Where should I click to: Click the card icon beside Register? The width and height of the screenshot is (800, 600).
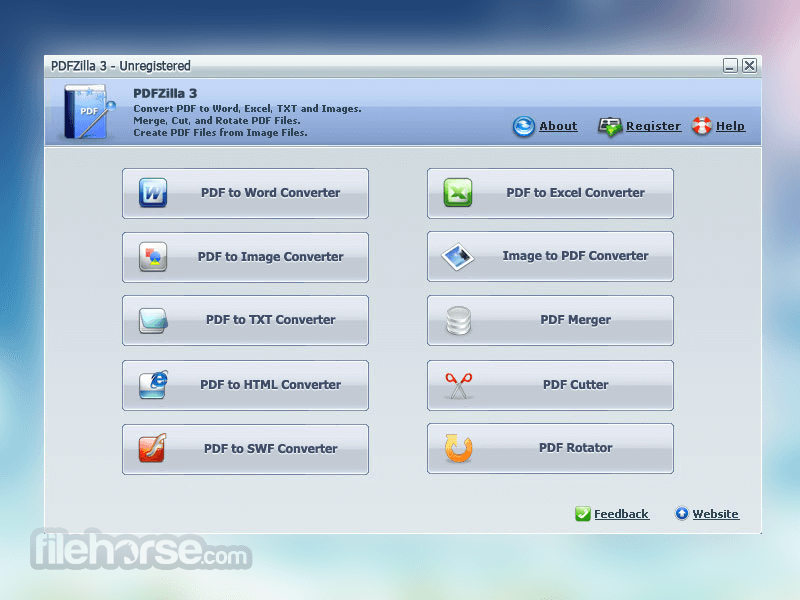[x=610, y=127]
